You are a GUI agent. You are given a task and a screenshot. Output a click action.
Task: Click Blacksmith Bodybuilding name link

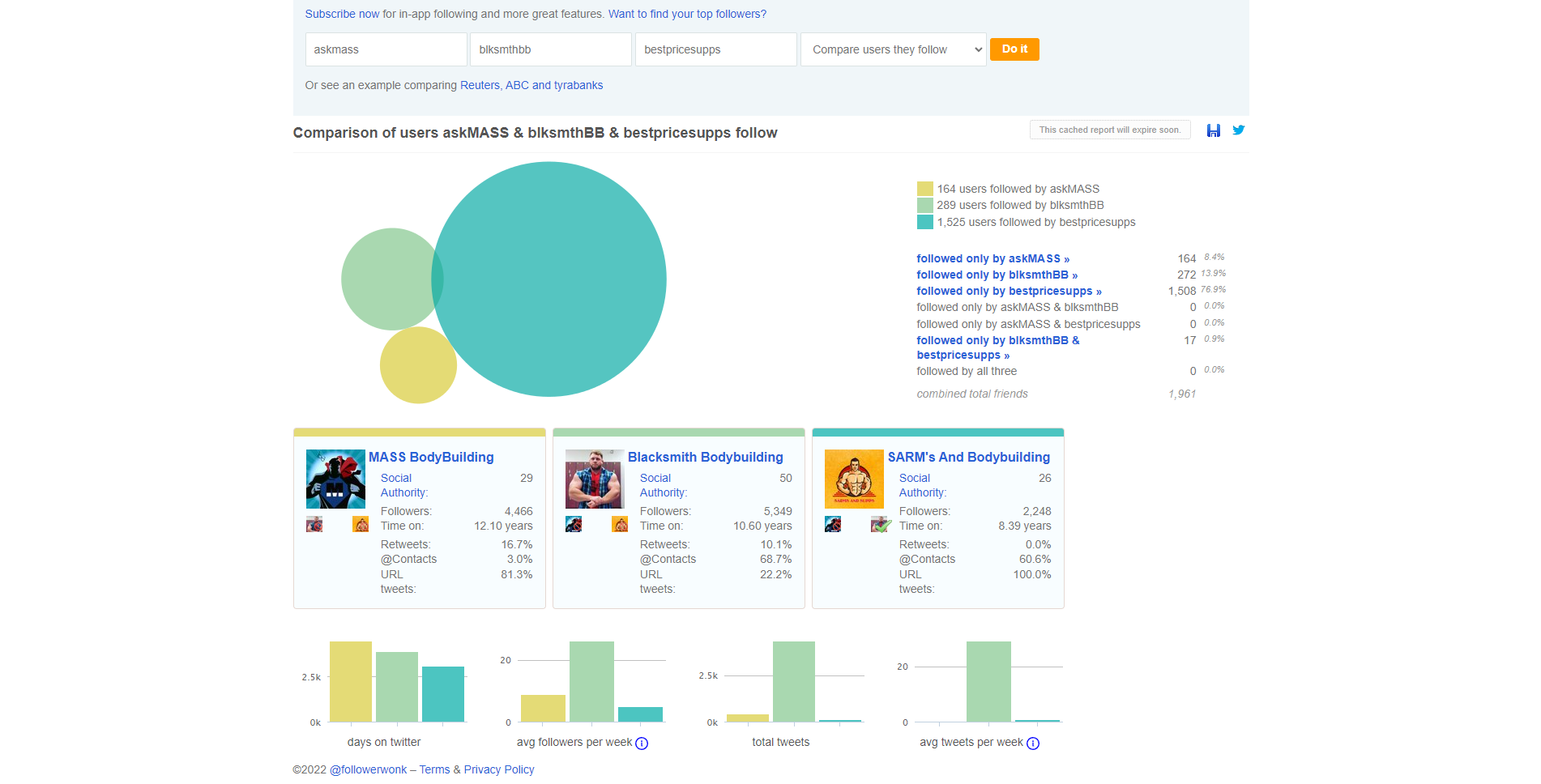pos(705,457)
